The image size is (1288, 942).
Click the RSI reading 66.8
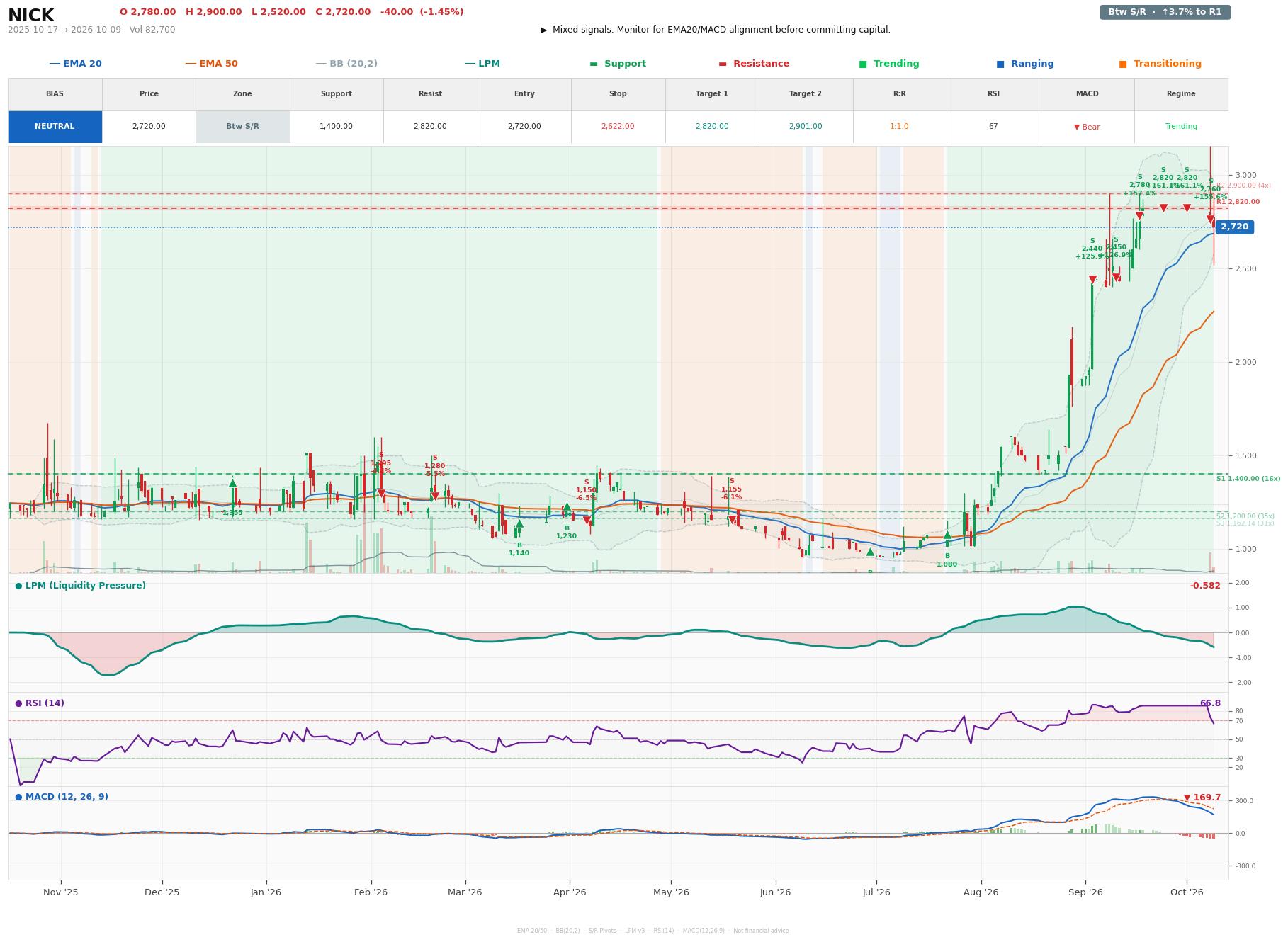coord(1210,703)
